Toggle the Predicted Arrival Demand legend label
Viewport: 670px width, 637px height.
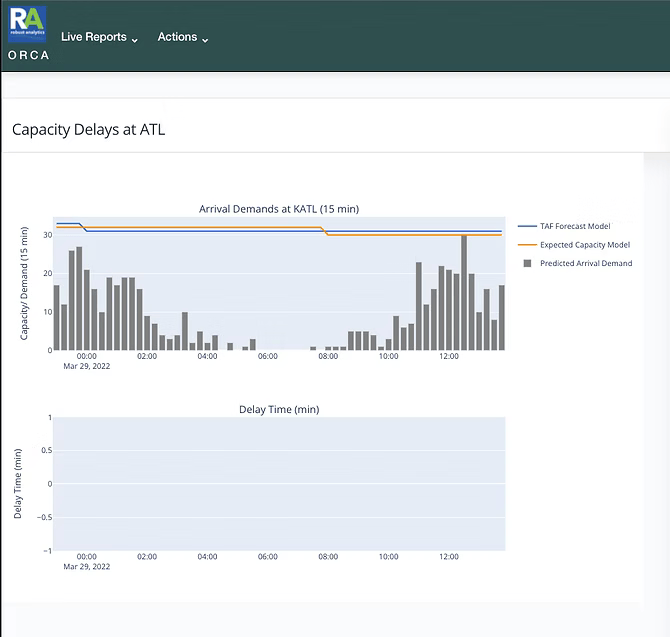(x=585, y=263)
